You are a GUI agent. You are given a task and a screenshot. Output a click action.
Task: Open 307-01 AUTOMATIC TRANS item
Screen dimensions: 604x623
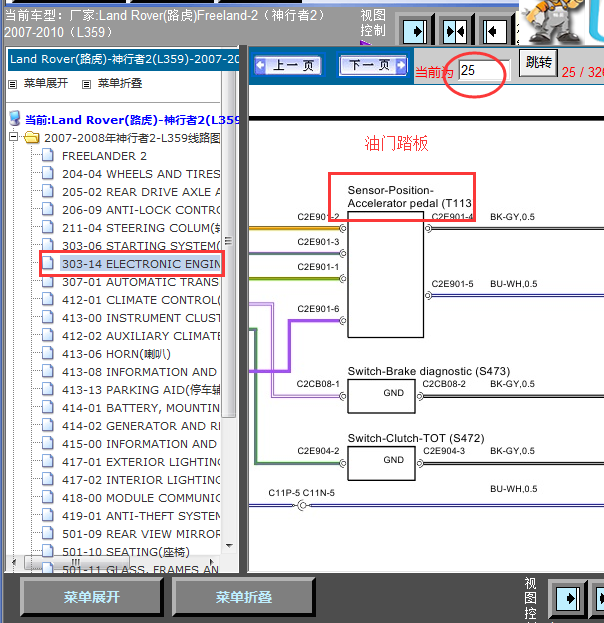[x=141, y=282]
